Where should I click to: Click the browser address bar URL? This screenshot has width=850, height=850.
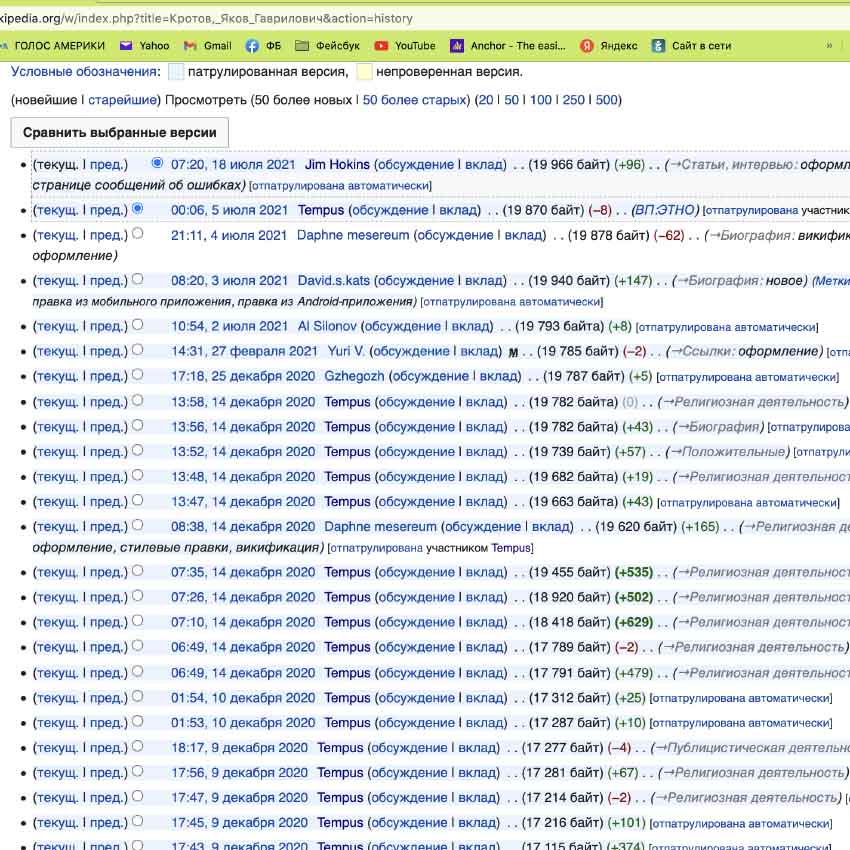[206, 18]
